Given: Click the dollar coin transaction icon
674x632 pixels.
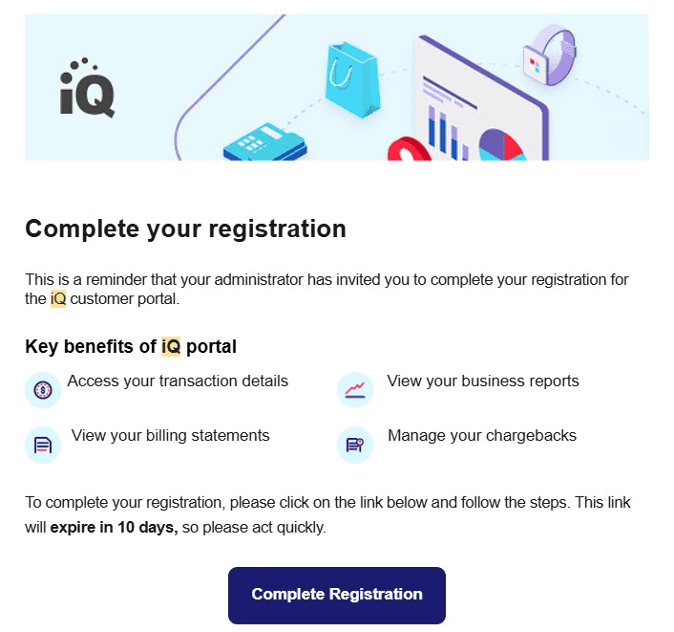Looking at the screenshot, I should [43, 390].
